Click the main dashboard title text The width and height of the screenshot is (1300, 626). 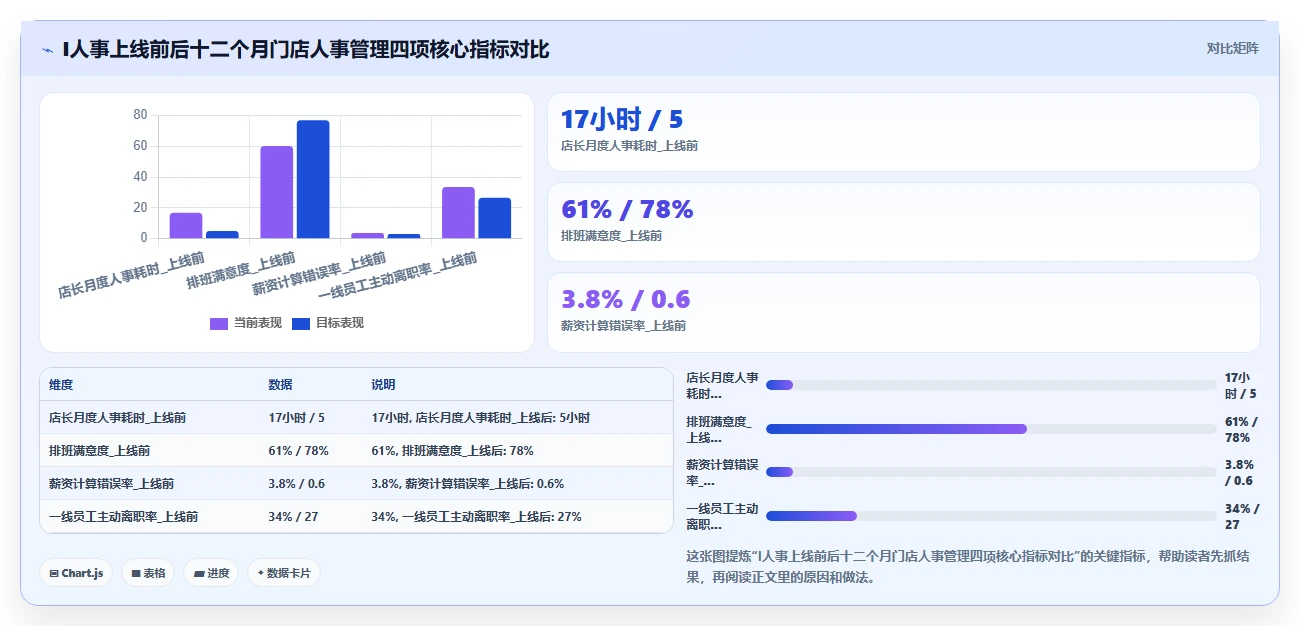click(306, 49)
